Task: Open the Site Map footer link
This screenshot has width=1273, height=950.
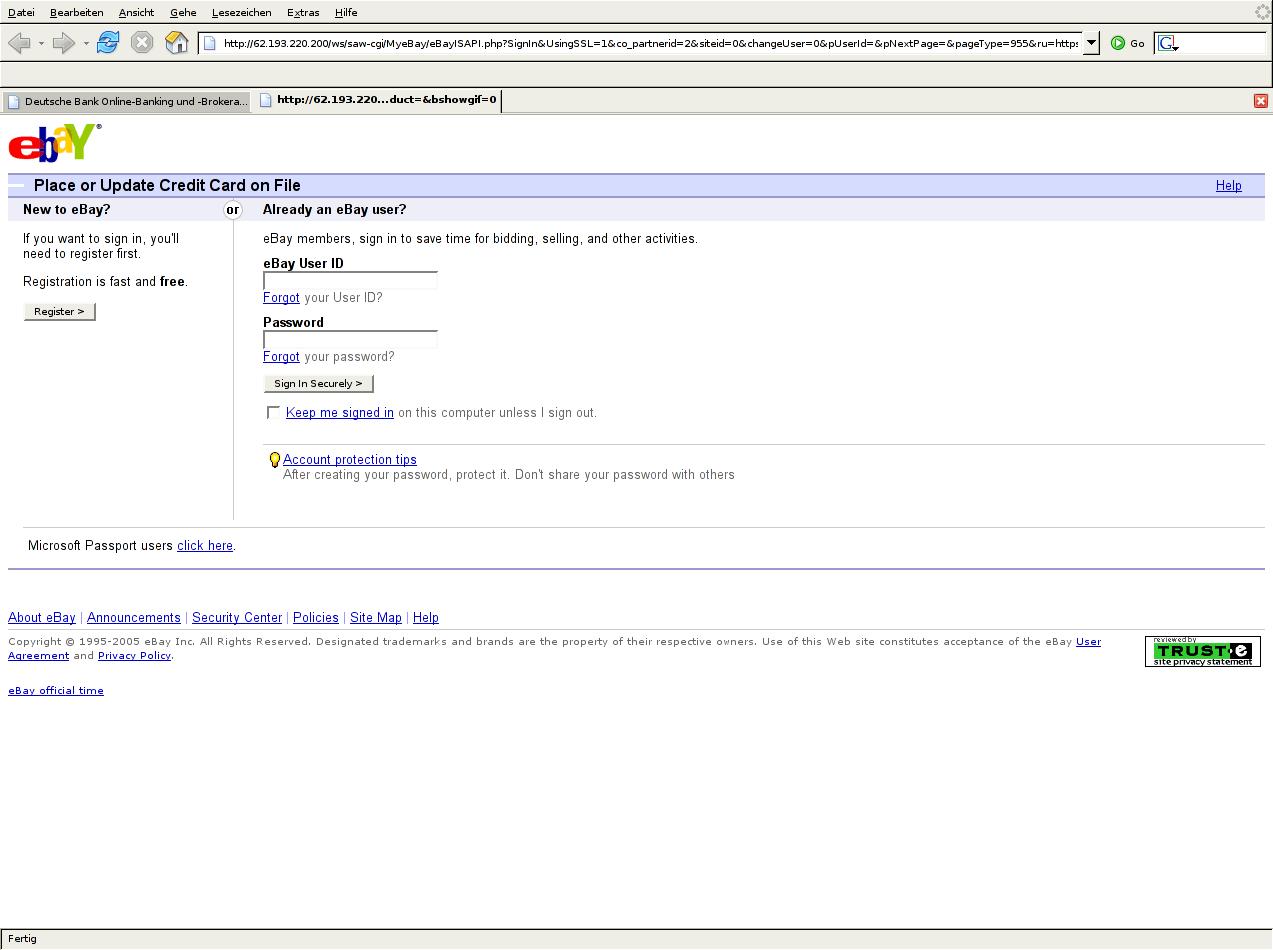Action: tap(376, 618)
